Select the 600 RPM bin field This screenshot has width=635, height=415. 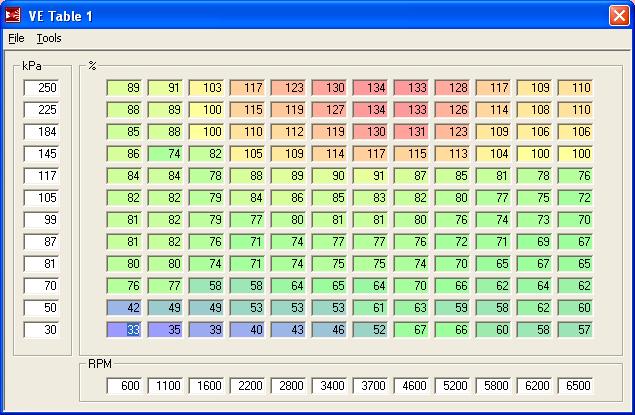pyautogui.click(x=127, y=385)
